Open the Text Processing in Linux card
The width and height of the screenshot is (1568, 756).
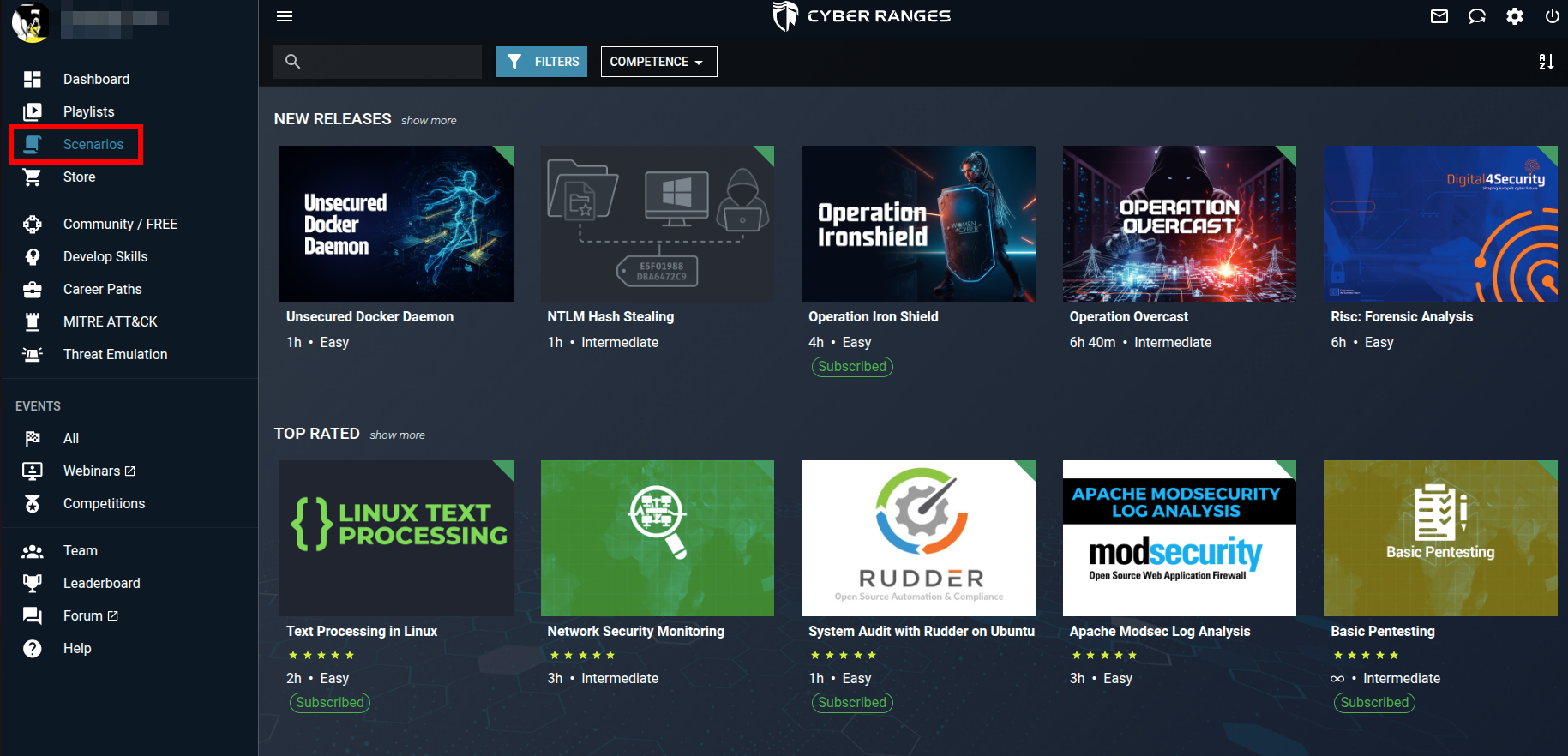click(396, 586)
